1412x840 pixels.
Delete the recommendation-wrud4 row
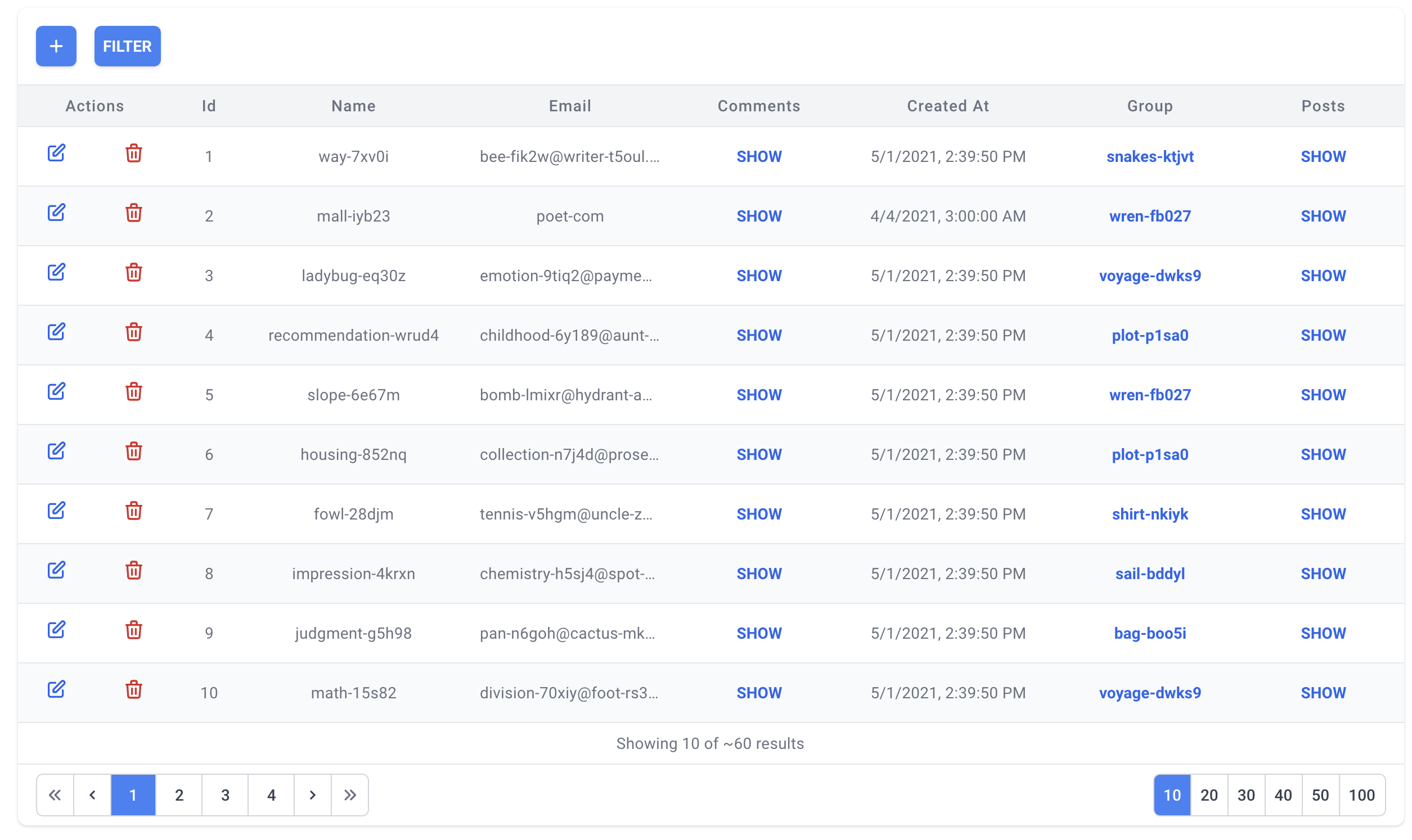pos(134,332)
